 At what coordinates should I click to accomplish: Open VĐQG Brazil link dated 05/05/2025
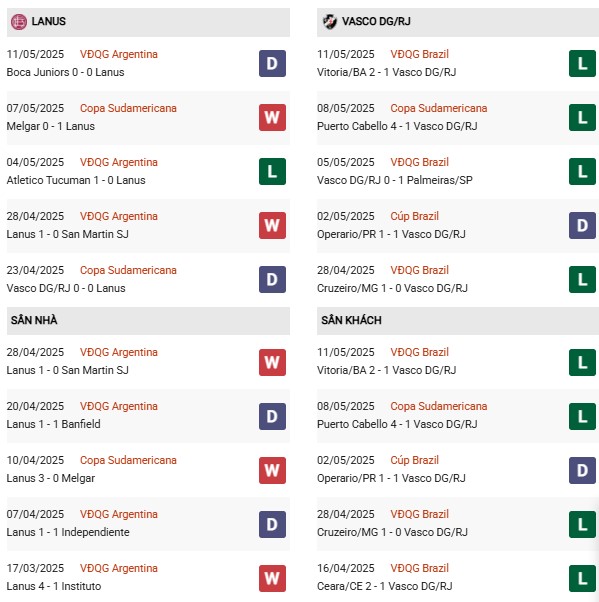(419, 162)
